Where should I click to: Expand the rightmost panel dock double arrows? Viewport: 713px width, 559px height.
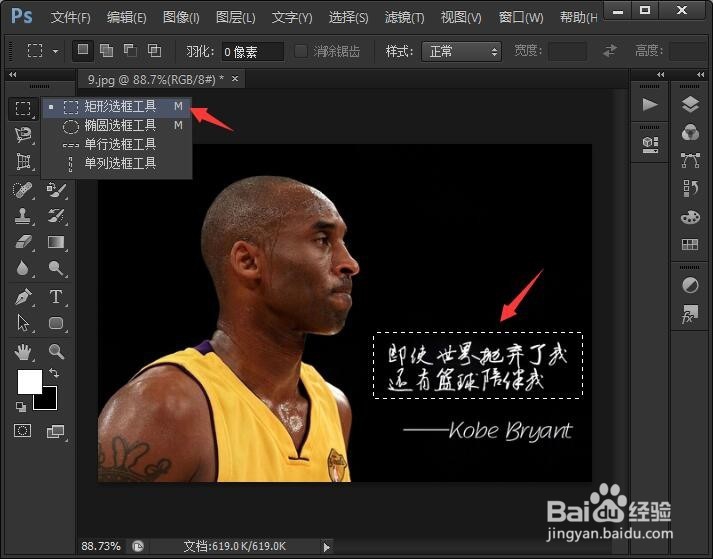click(x=700, y=75)
